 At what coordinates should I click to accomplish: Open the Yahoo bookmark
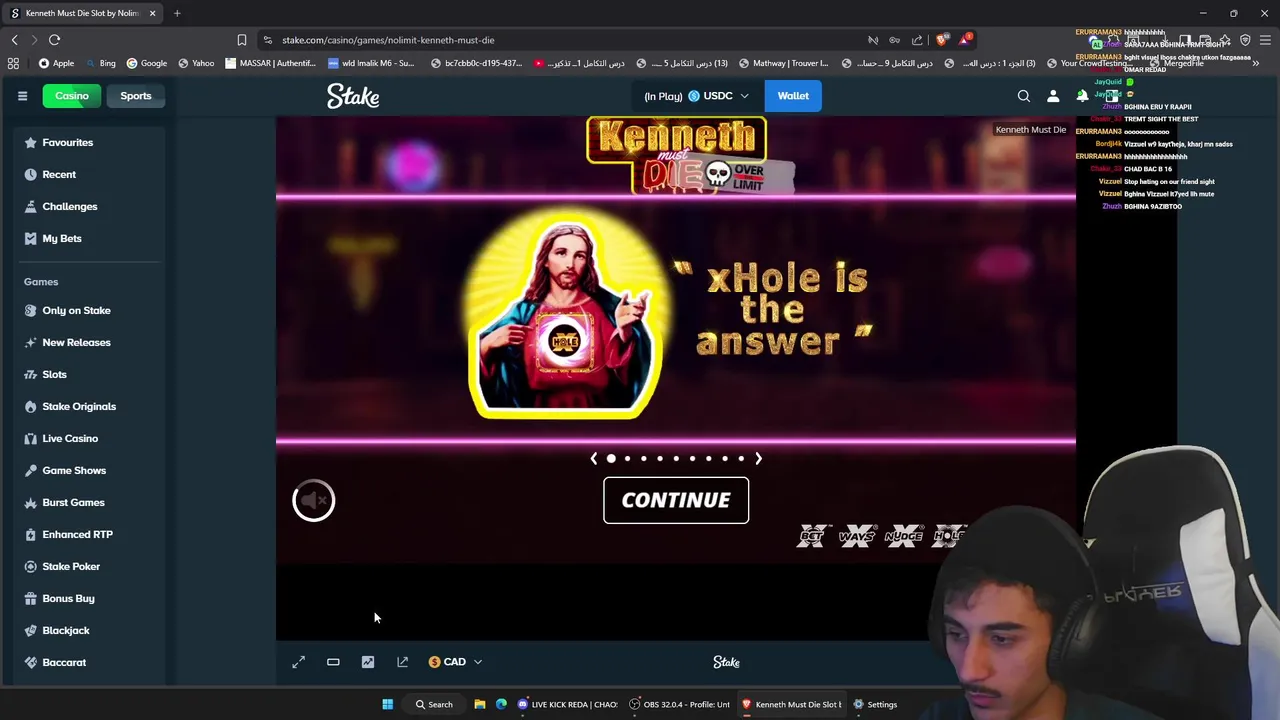coord(196,63)
